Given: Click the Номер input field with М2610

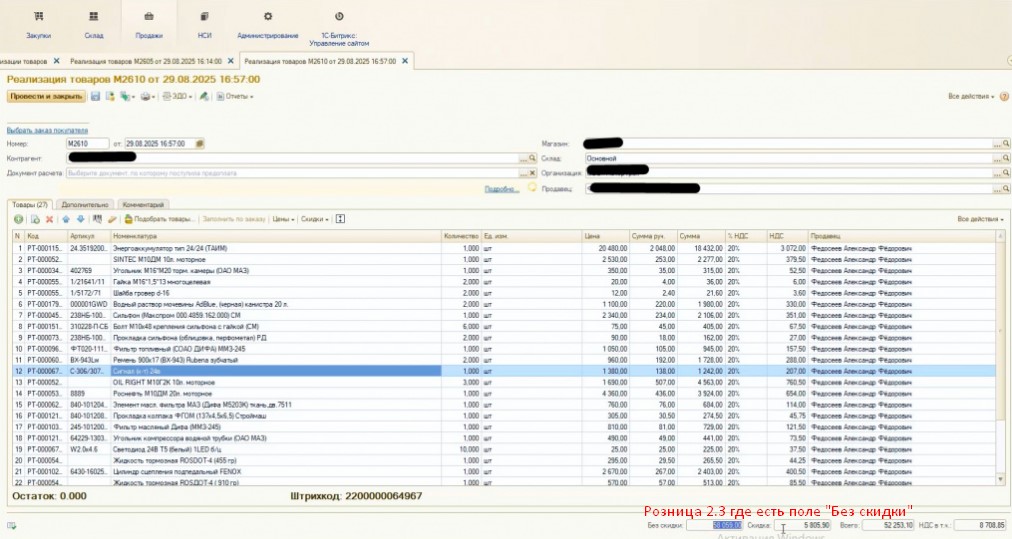Looking at the screenshot, I should coord(87,144).
